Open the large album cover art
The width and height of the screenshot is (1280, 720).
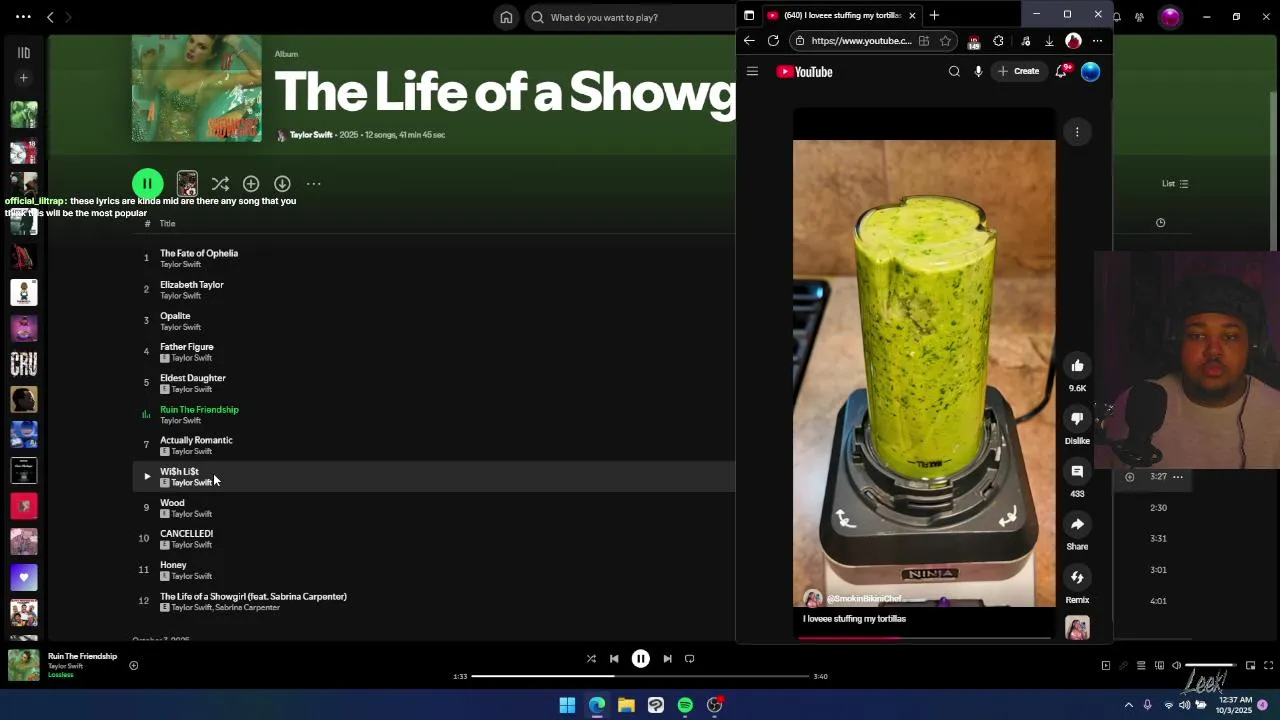(197, 89)
